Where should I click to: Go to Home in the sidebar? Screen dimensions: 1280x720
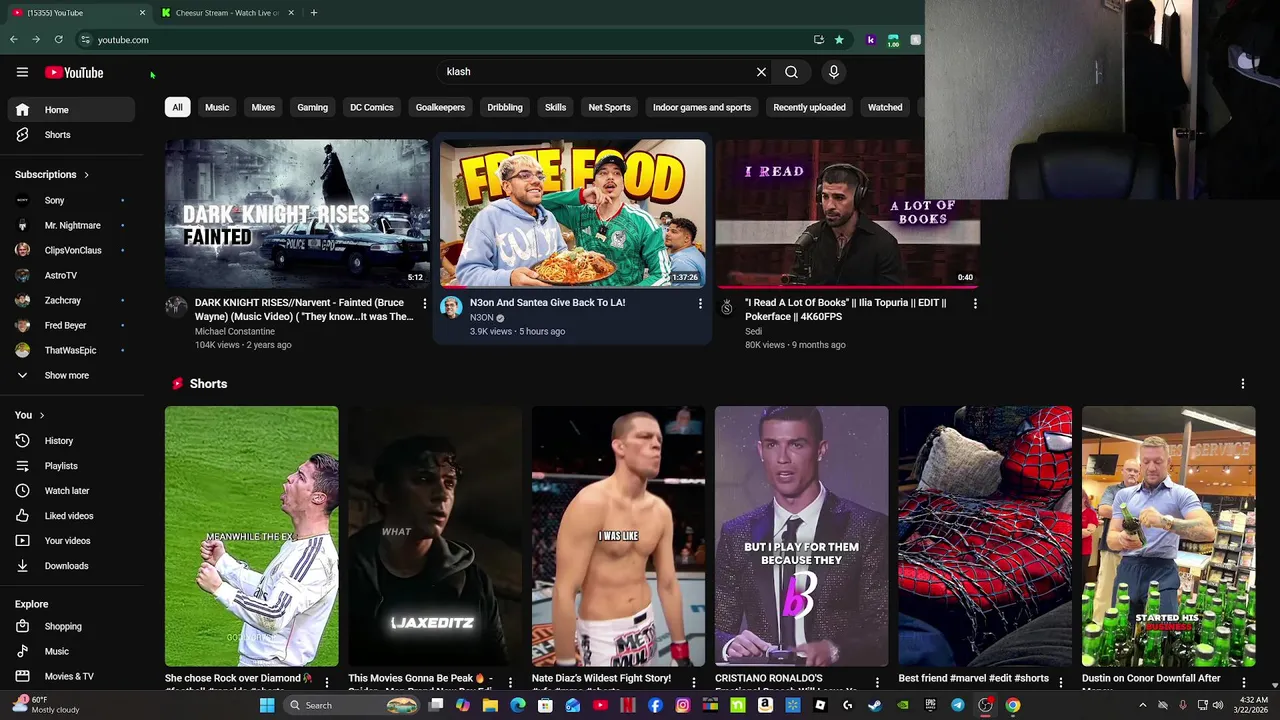pos(70,110)
